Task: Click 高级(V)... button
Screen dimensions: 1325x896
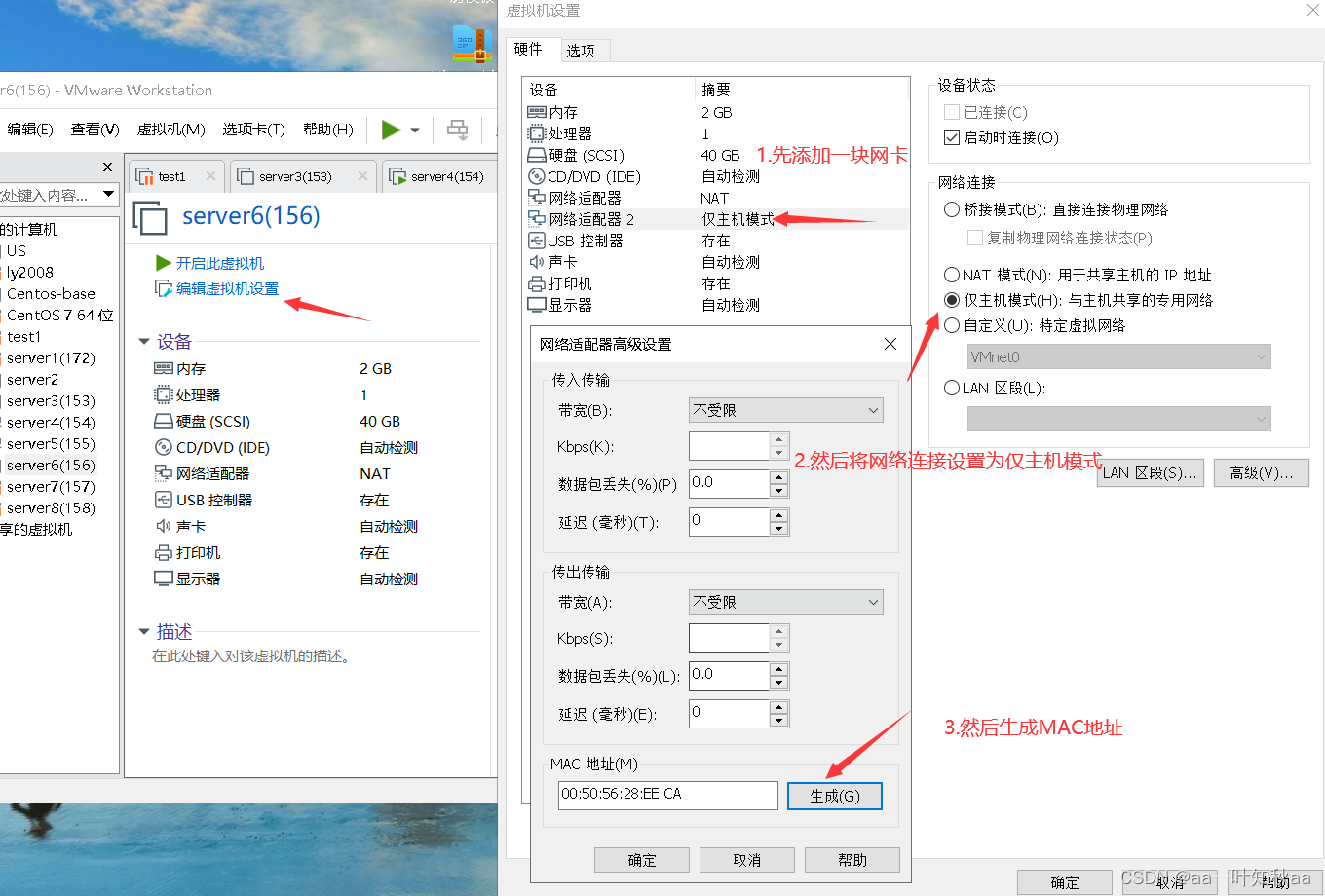Action: (1262, 473)
